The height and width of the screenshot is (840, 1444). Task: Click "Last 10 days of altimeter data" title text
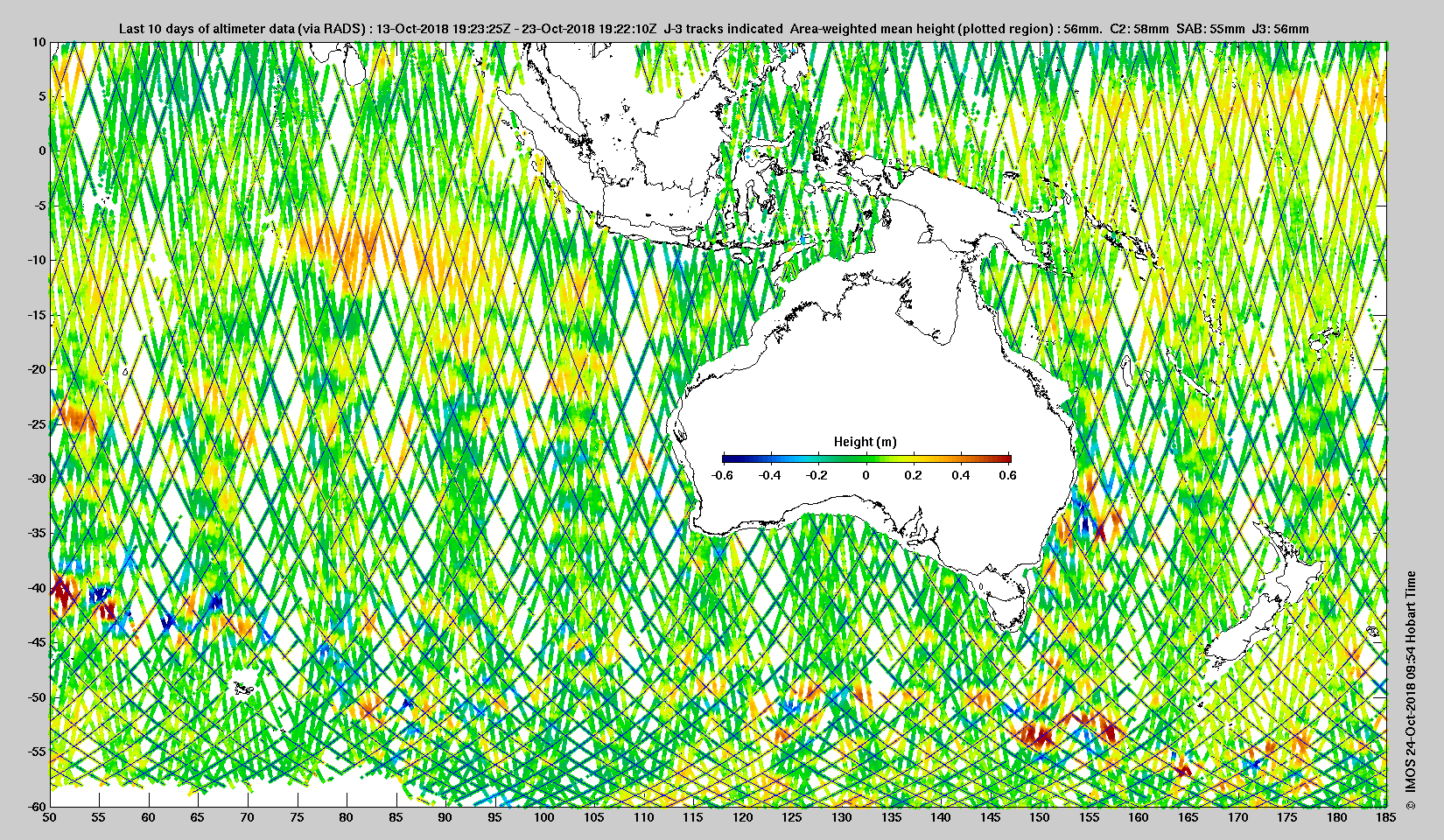(x=206, y=29)
